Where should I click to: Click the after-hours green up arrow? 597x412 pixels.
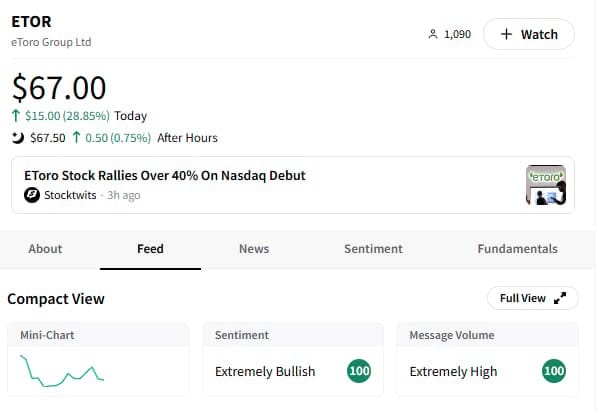tap(77, 137)
